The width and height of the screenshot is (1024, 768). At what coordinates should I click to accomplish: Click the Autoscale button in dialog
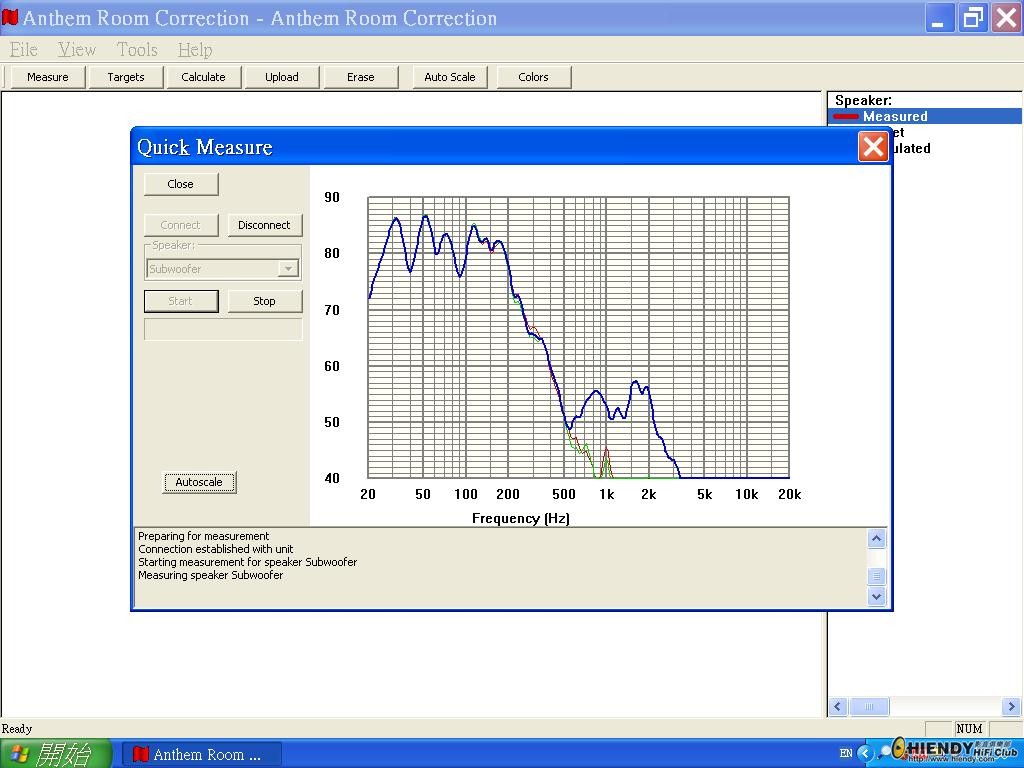pyautogui.click(x=199, y=483)
